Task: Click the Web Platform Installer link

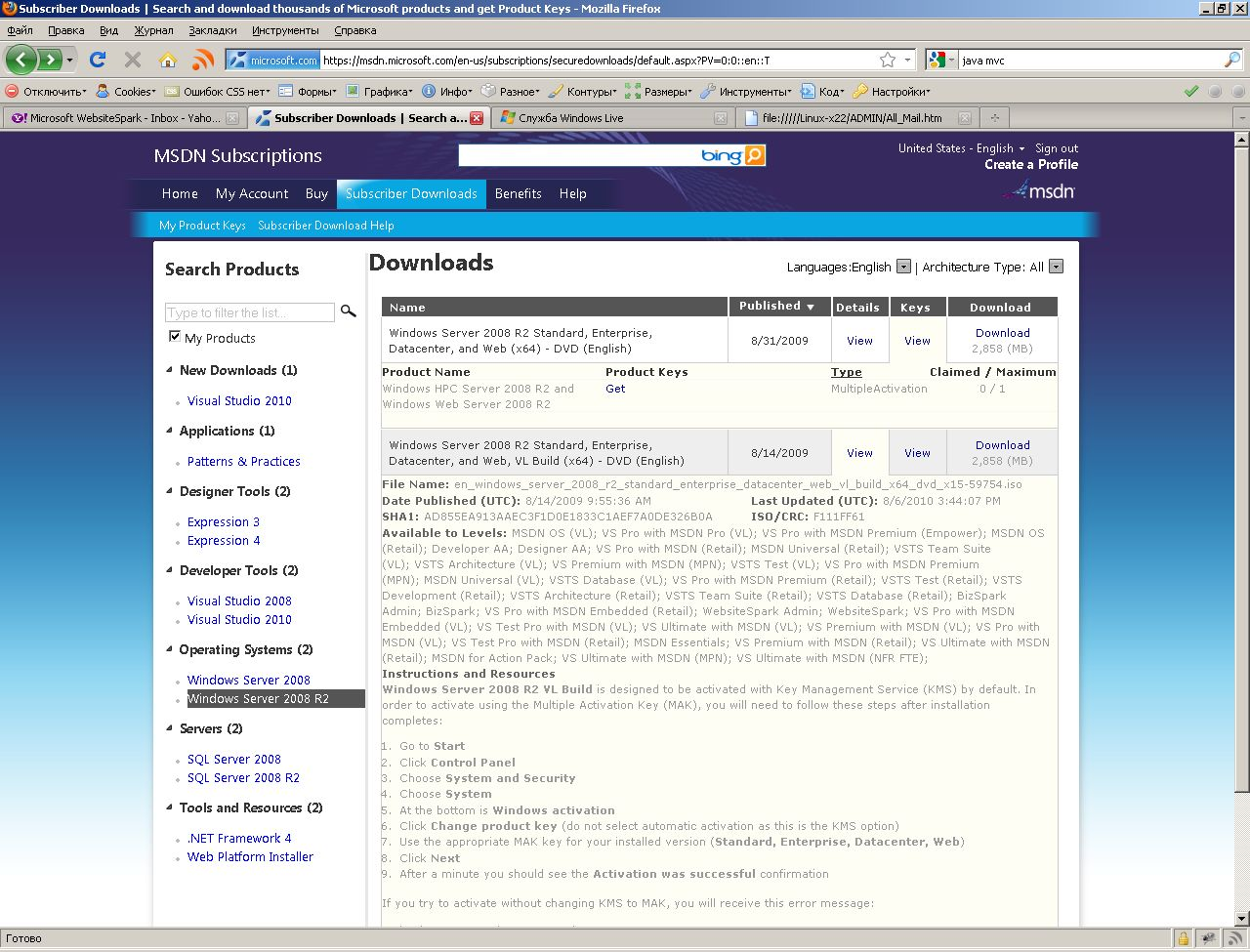Action: tap(250, 856)
